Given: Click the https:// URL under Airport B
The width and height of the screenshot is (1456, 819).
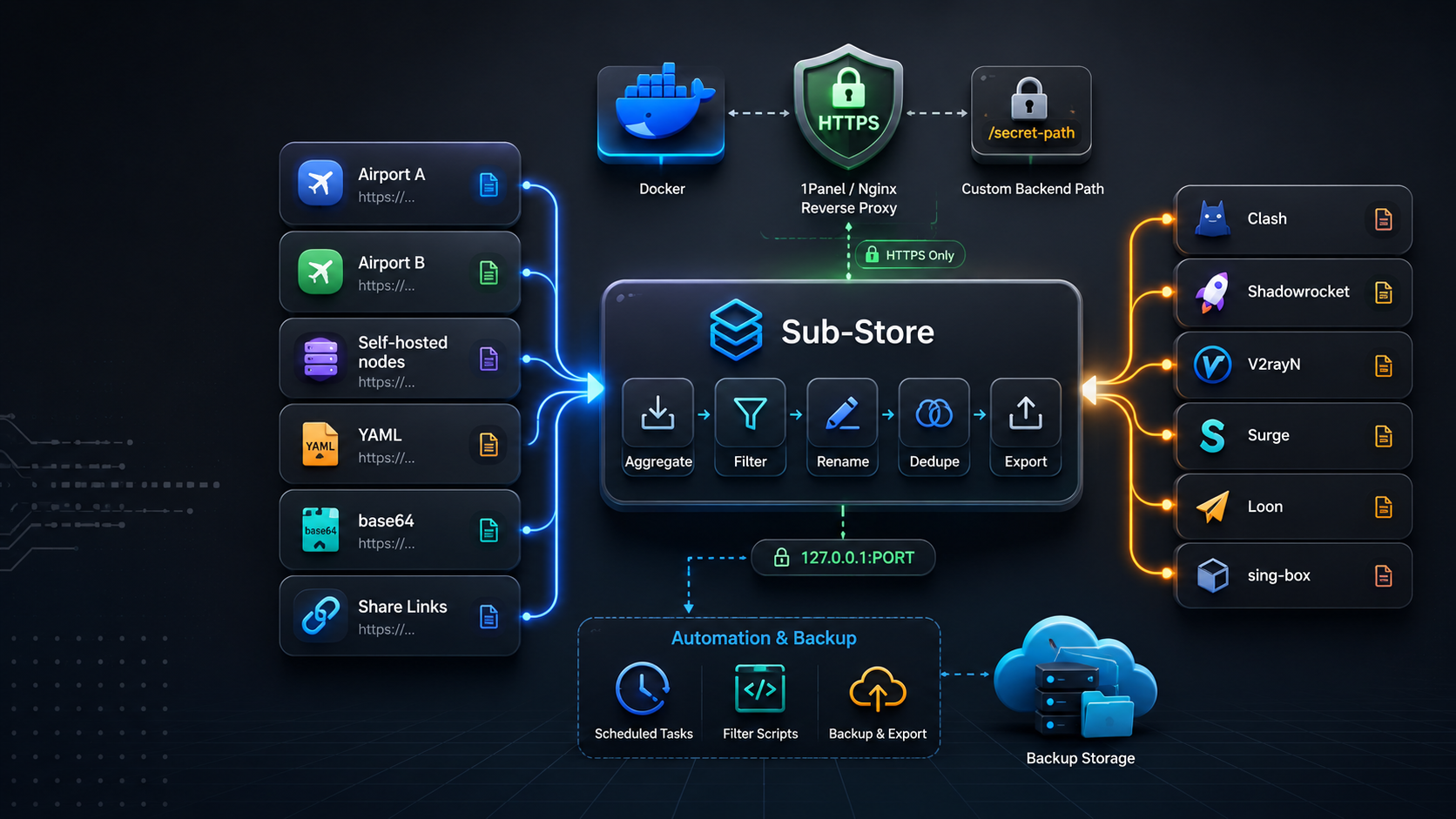Looking at the screenshot, I should tap(386, 285).
